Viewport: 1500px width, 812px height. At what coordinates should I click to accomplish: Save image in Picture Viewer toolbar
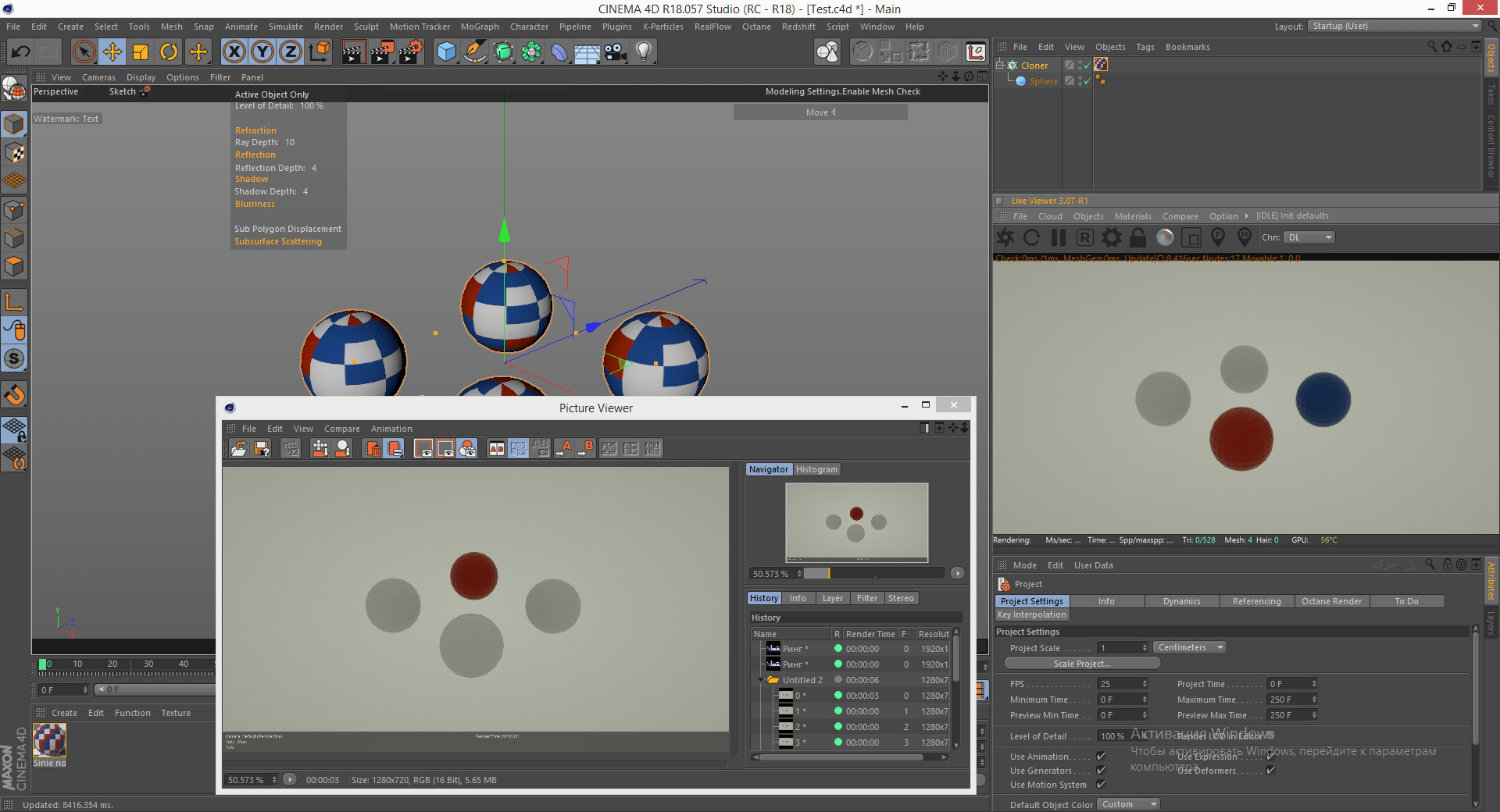pyautogui.click(x=262, y=449)
